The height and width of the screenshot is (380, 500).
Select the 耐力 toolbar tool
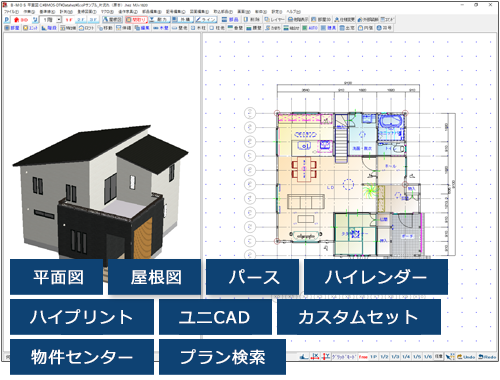tap(159, 20)
